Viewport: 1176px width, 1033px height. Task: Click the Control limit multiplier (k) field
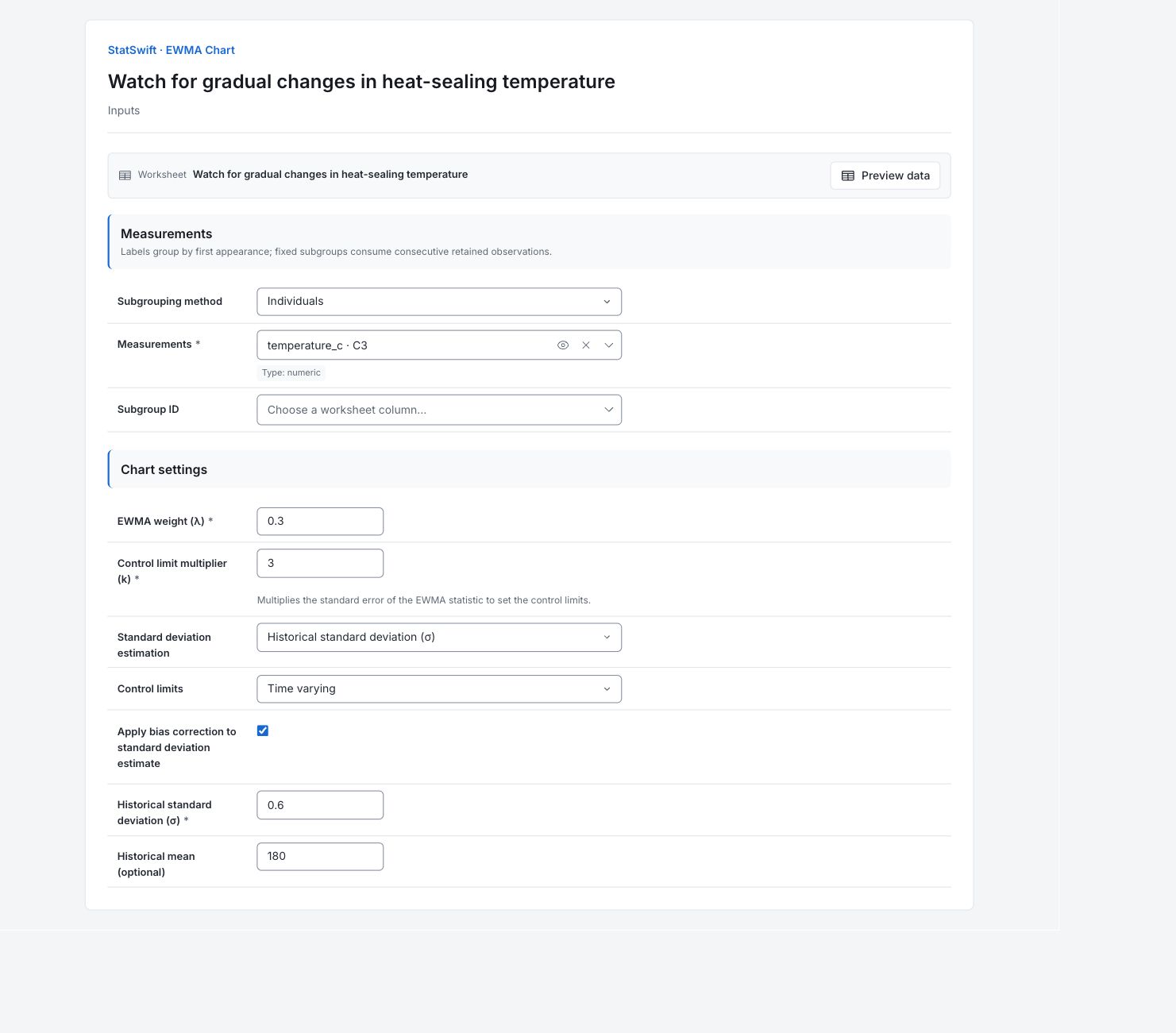pyautogui.click(x=320, y=564)
